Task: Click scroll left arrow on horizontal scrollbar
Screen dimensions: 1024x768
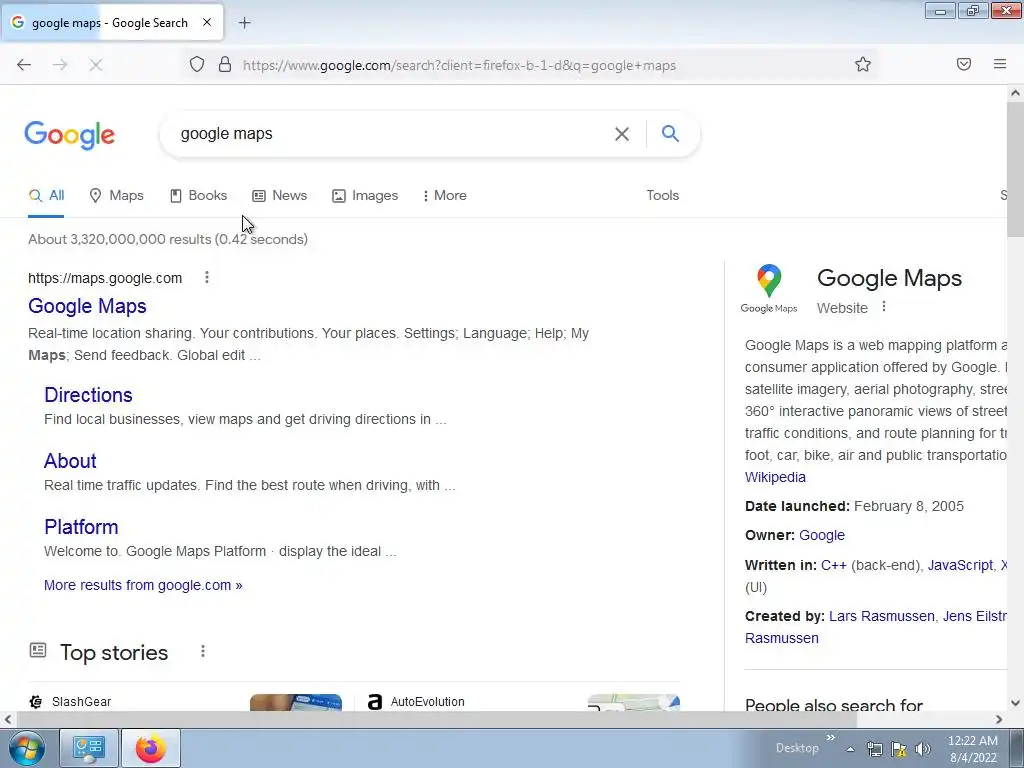Action: (8, 719)
